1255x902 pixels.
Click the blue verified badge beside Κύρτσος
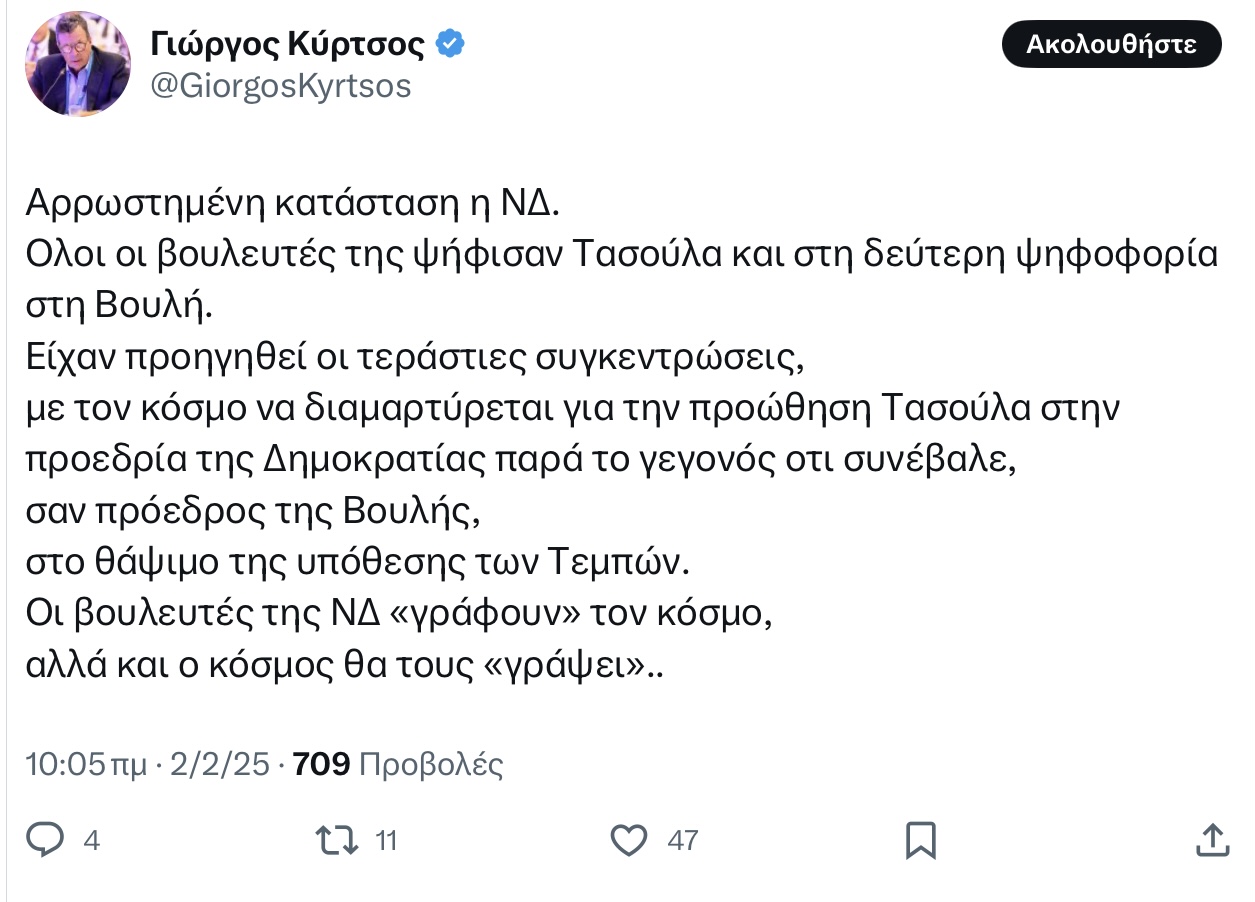click(x=450, y=43)
